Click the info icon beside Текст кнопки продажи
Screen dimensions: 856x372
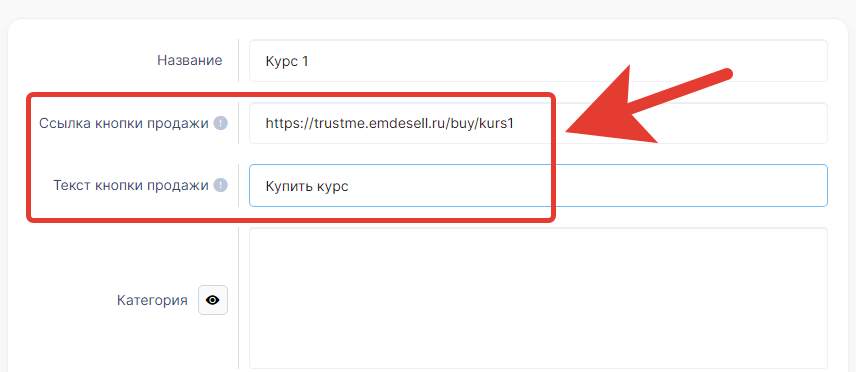220,186
